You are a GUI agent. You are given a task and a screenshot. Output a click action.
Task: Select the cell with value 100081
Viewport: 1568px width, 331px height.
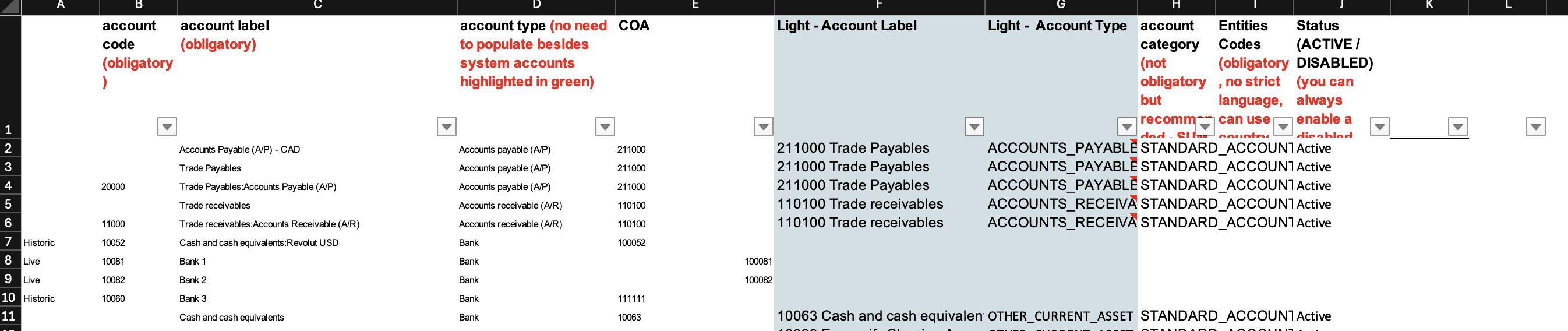coord(758,262)
